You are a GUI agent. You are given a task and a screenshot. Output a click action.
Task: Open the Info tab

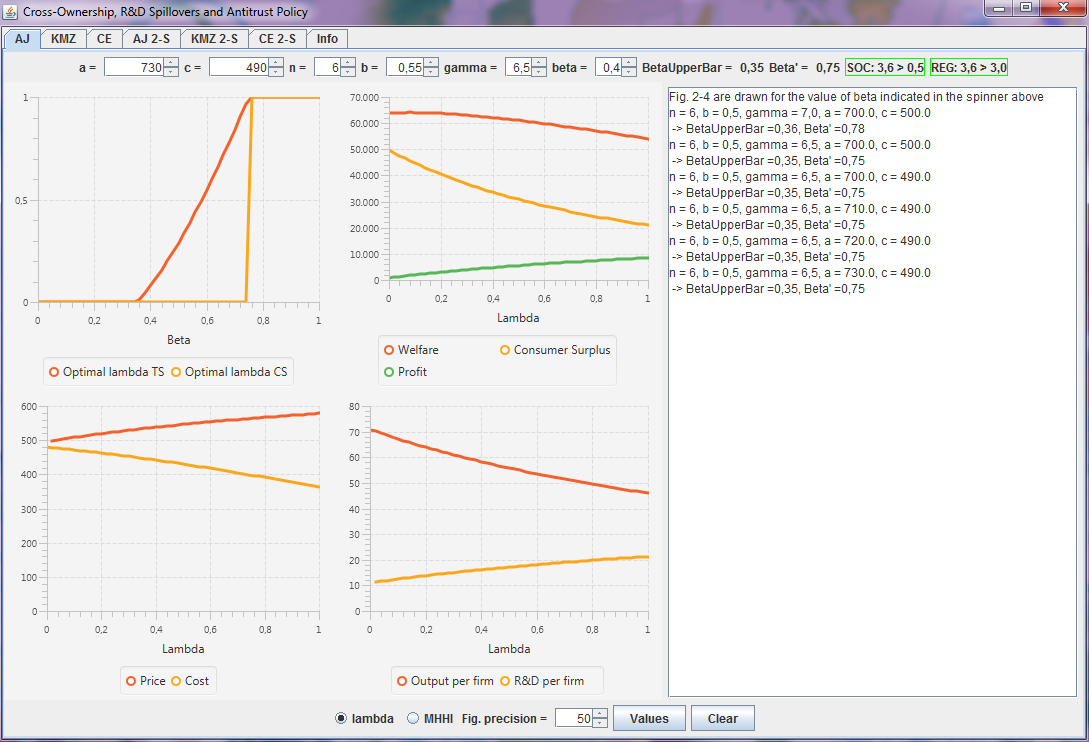(327, 39)
